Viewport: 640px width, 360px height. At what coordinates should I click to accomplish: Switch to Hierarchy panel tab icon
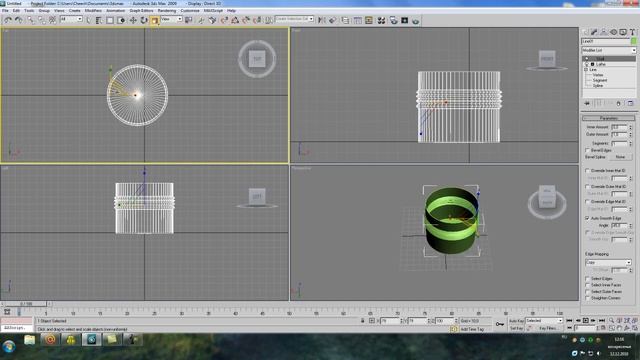[604, 32]
